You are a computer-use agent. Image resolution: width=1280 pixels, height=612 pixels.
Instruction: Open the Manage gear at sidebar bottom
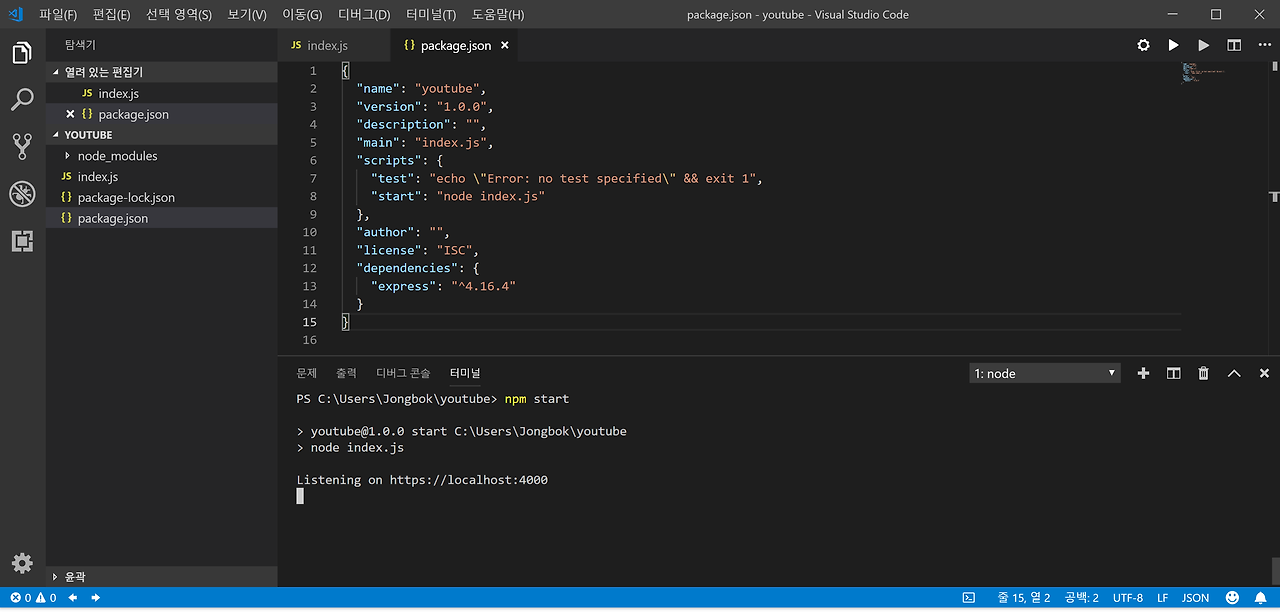[x=22, y=563]
